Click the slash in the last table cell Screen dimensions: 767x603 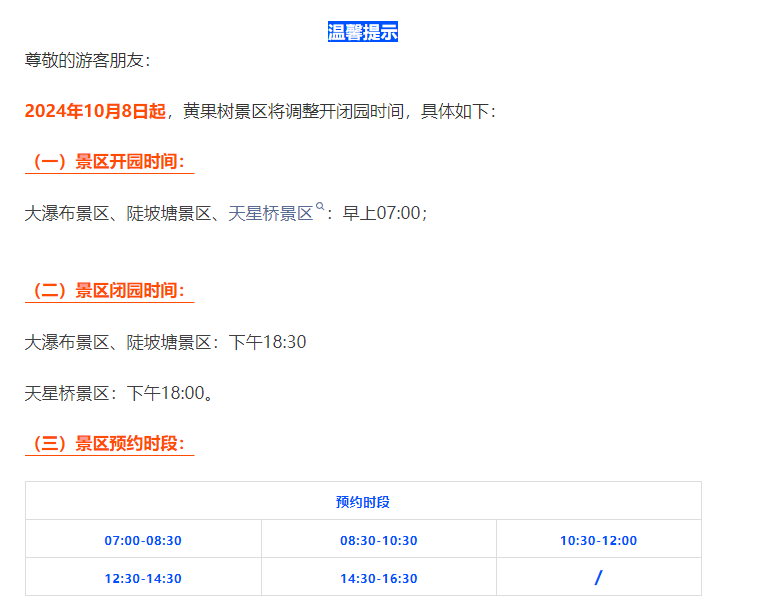pos(598,578)
